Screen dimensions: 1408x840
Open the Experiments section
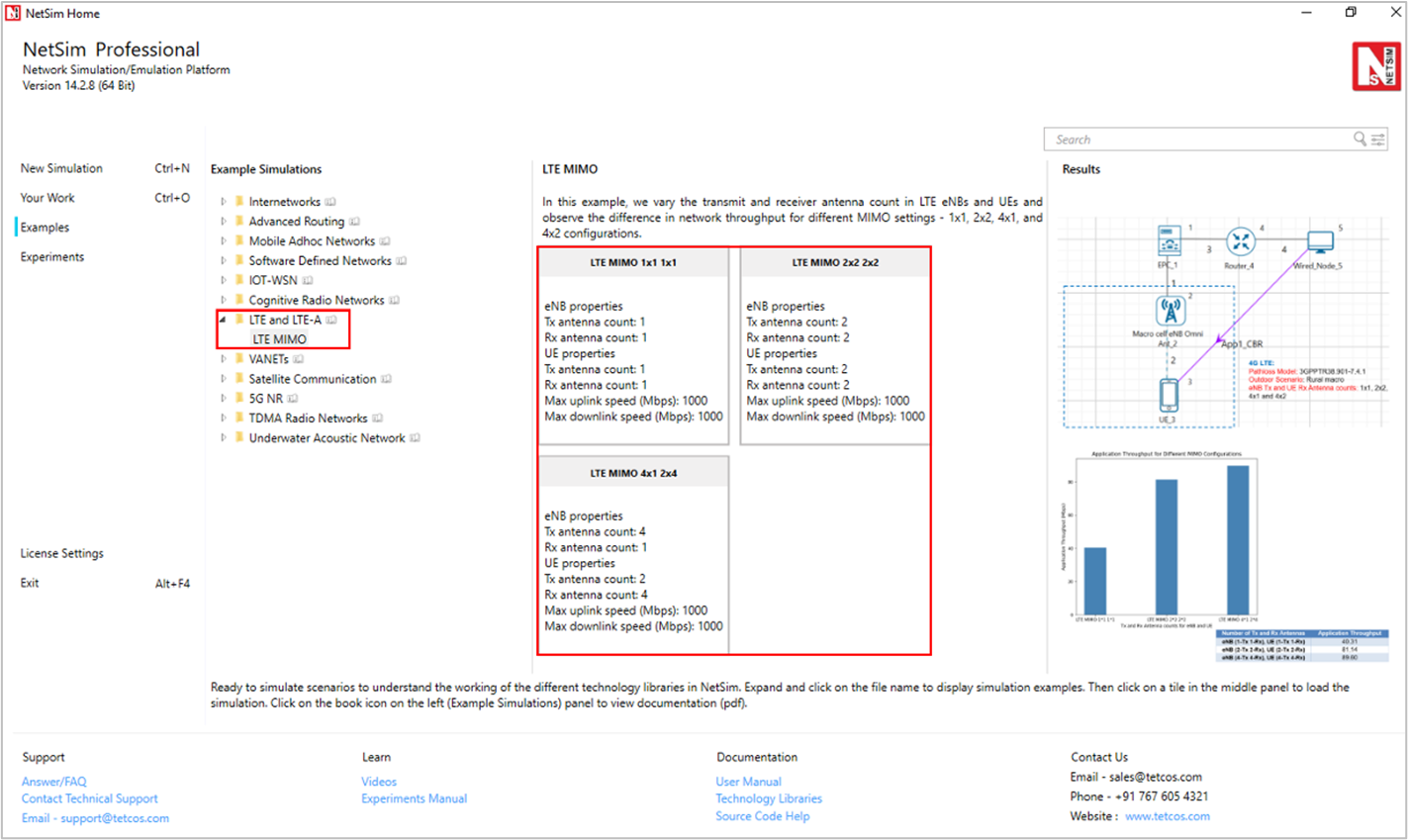(52, 257)
